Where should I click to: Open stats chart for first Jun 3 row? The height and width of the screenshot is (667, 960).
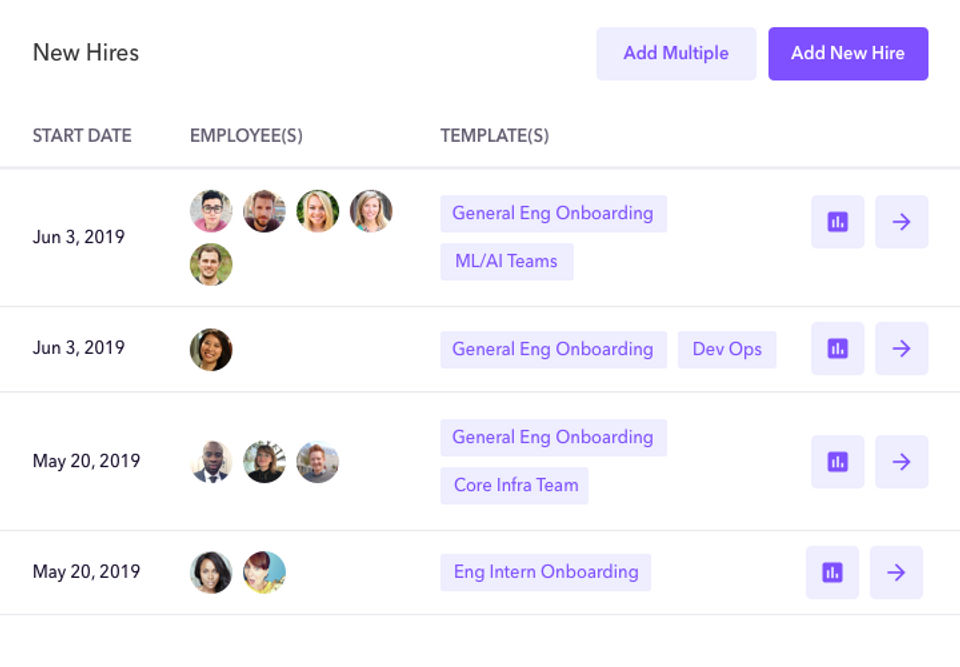click(x=837, y=222)
